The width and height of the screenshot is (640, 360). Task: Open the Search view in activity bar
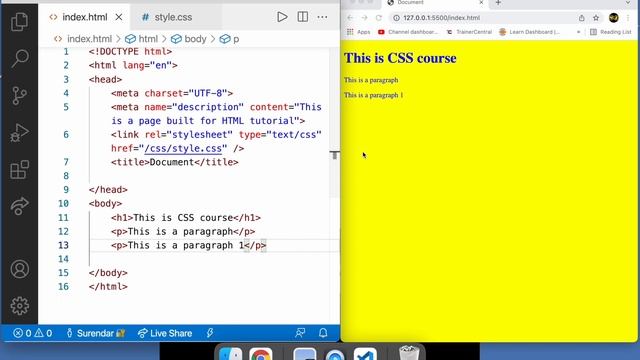pyautogui.click(x=20, y=58)
